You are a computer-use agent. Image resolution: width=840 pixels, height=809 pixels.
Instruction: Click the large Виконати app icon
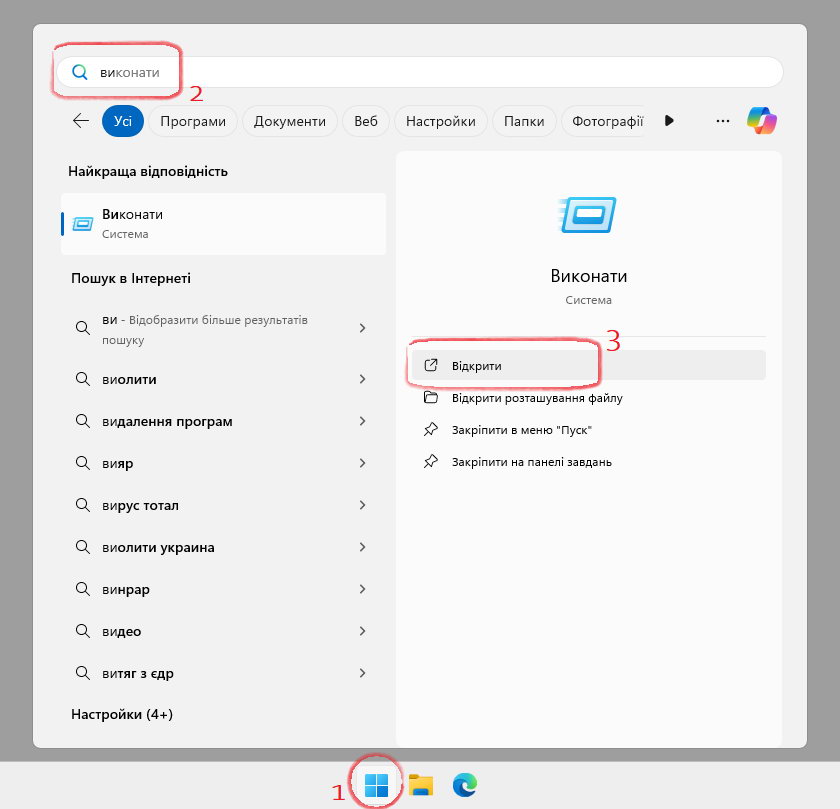(588, 215)
